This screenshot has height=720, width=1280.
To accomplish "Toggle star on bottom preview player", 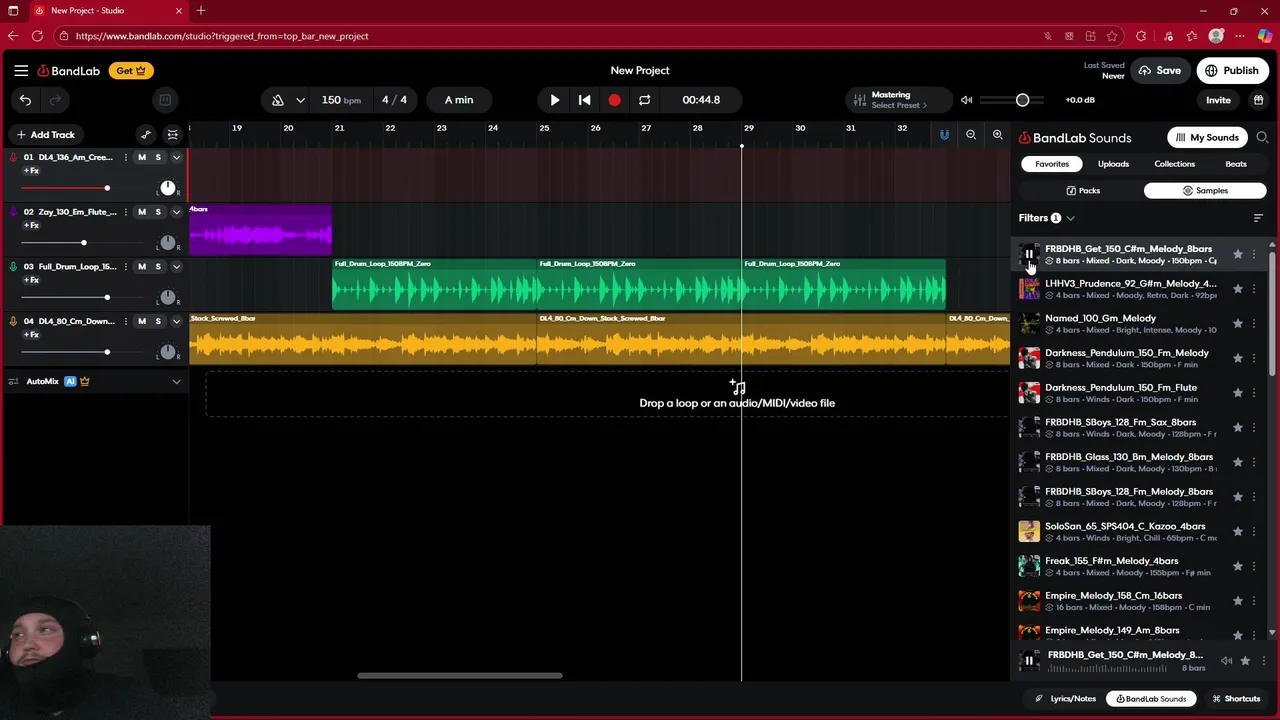I will point(1245,661).
